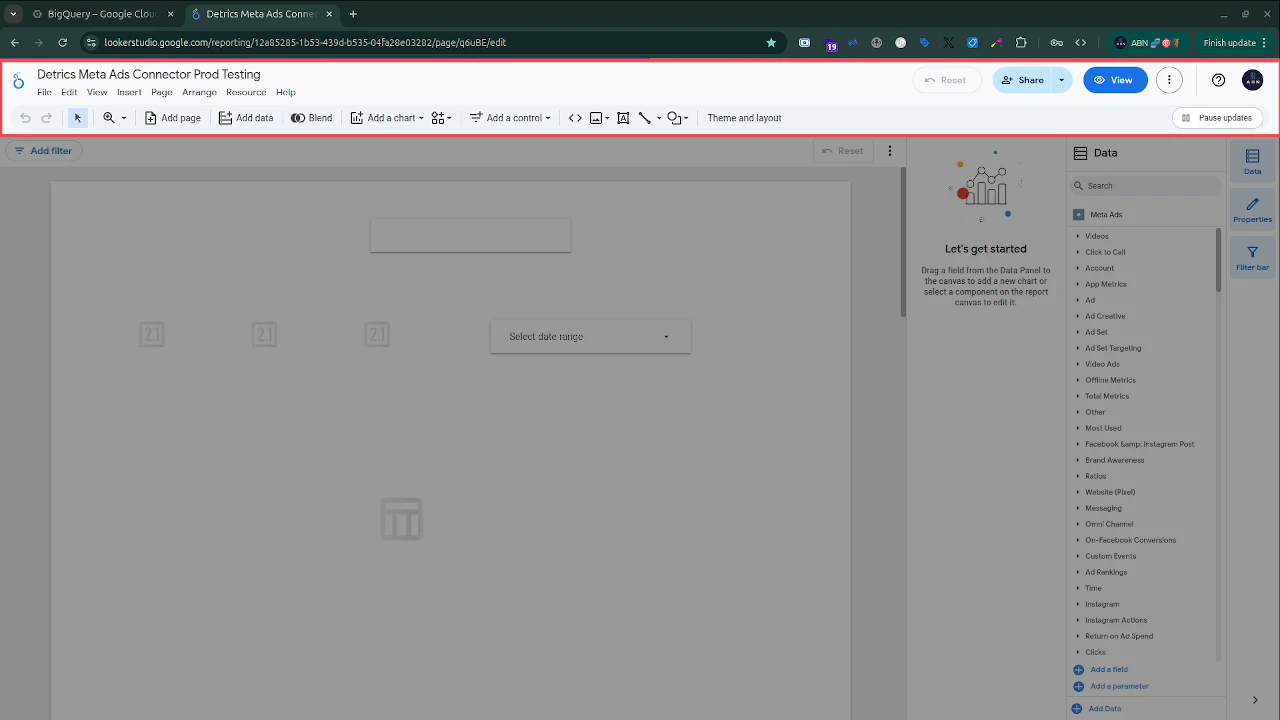The image size is (1280, 720).
Task: Open the shape tool
Action: [x=675, y=117]
